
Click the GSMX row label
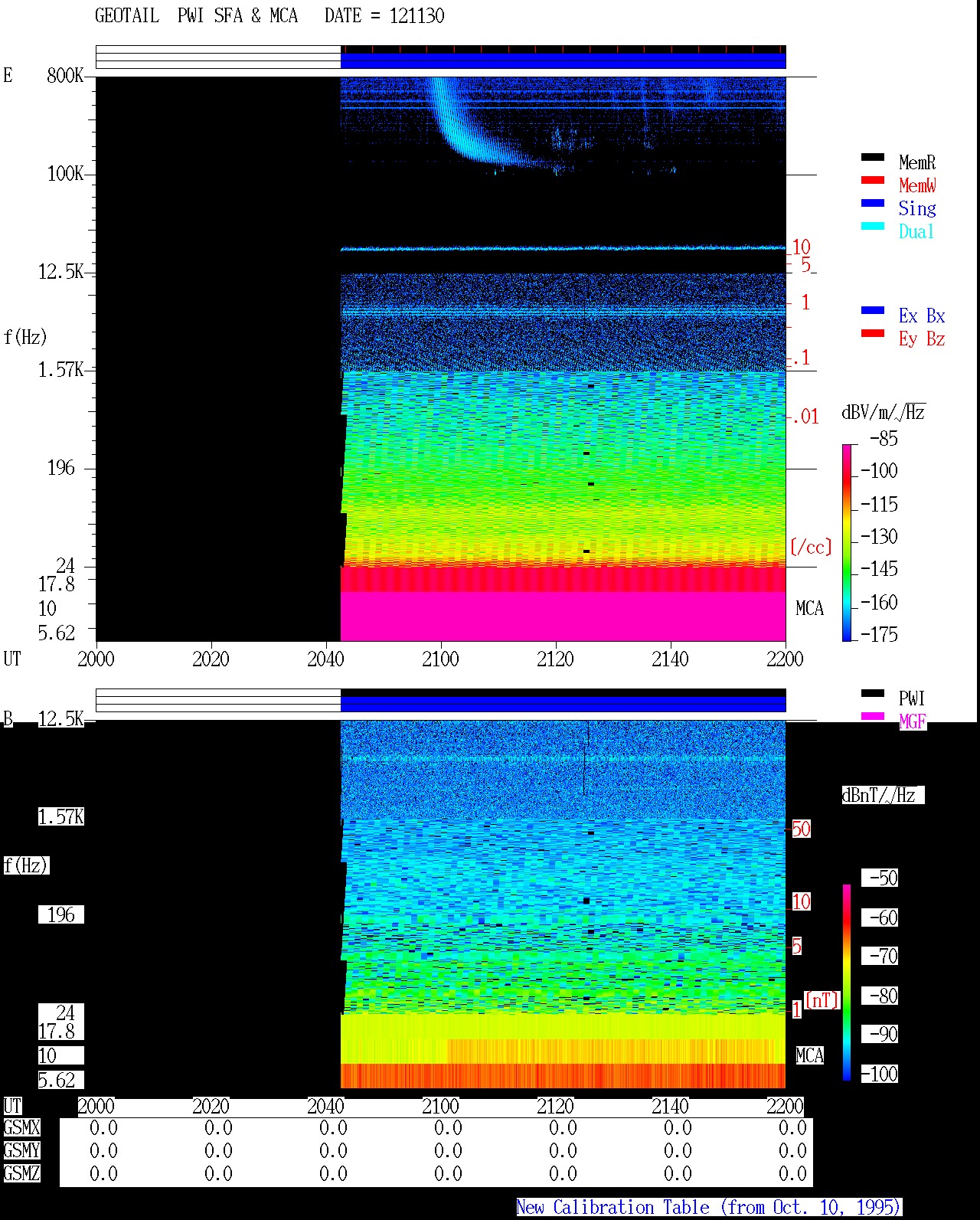(x=21, y=1127)
